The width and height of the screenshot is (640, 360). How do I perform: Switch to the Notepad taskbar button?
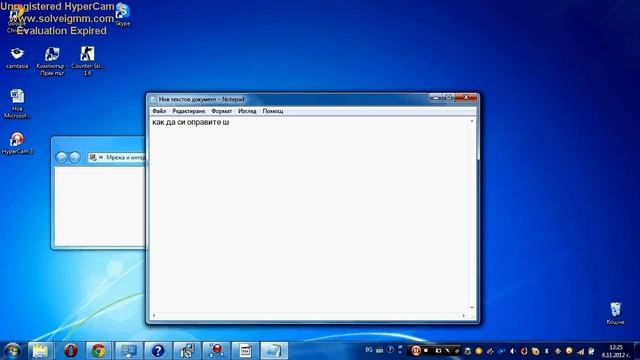click(274, 351)
